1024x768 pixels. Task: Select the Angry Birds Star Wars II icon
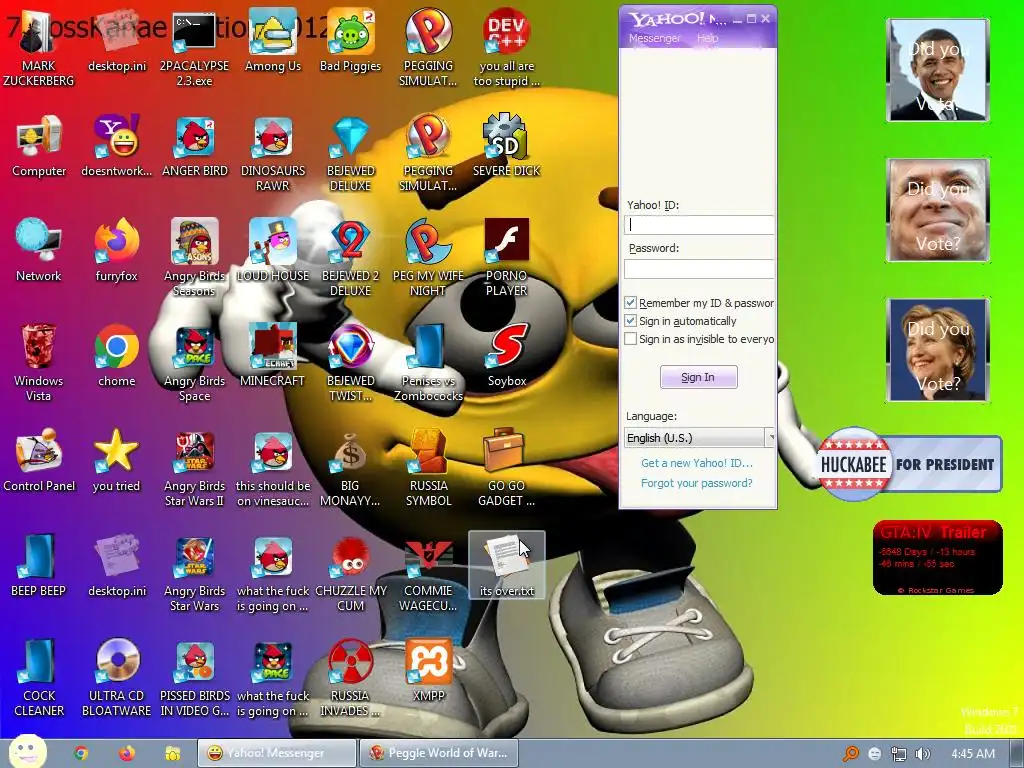tap(194, 469)
